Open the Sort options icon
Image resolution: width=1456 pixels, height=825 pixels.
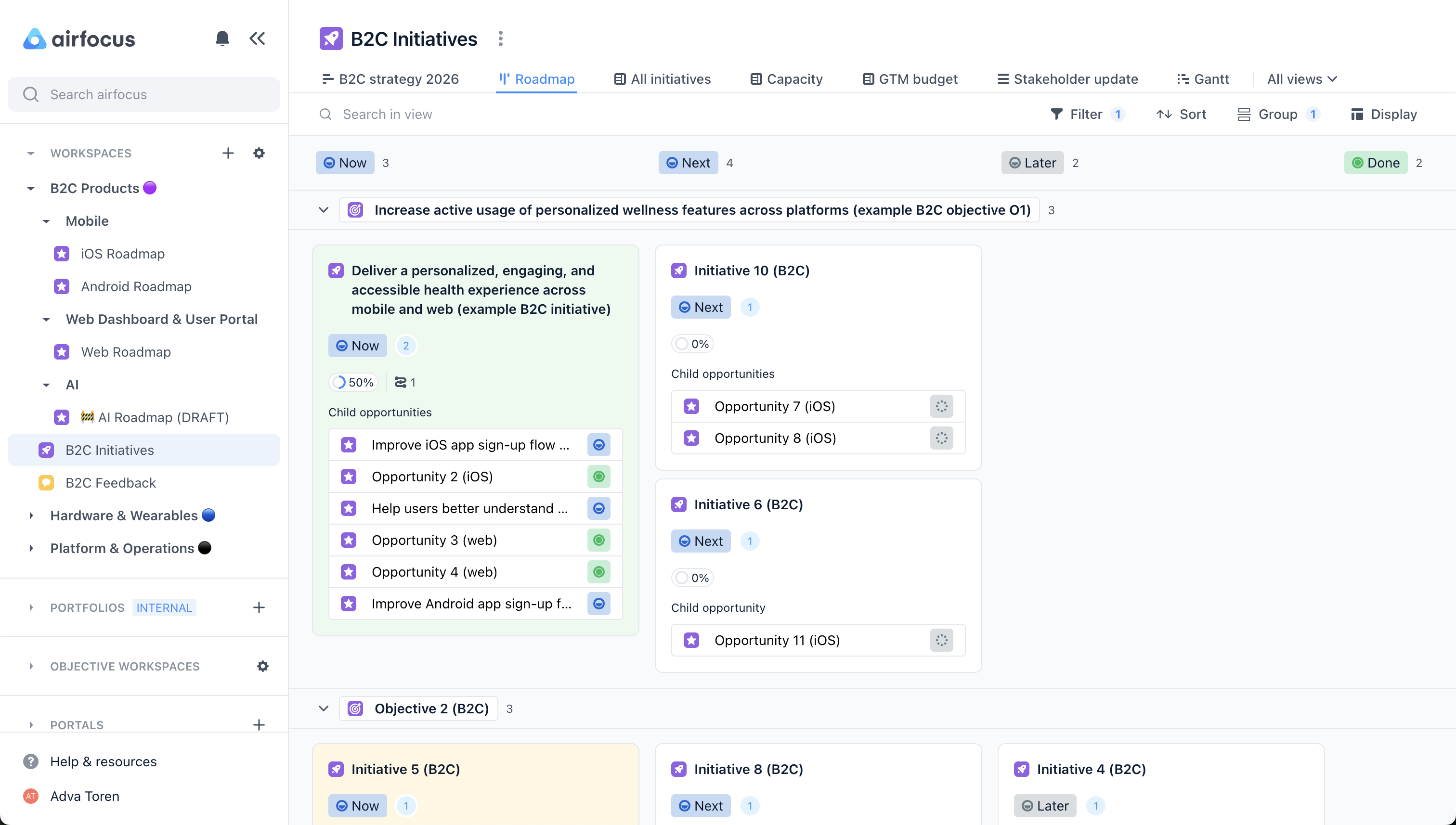[x=1164, y=114]
